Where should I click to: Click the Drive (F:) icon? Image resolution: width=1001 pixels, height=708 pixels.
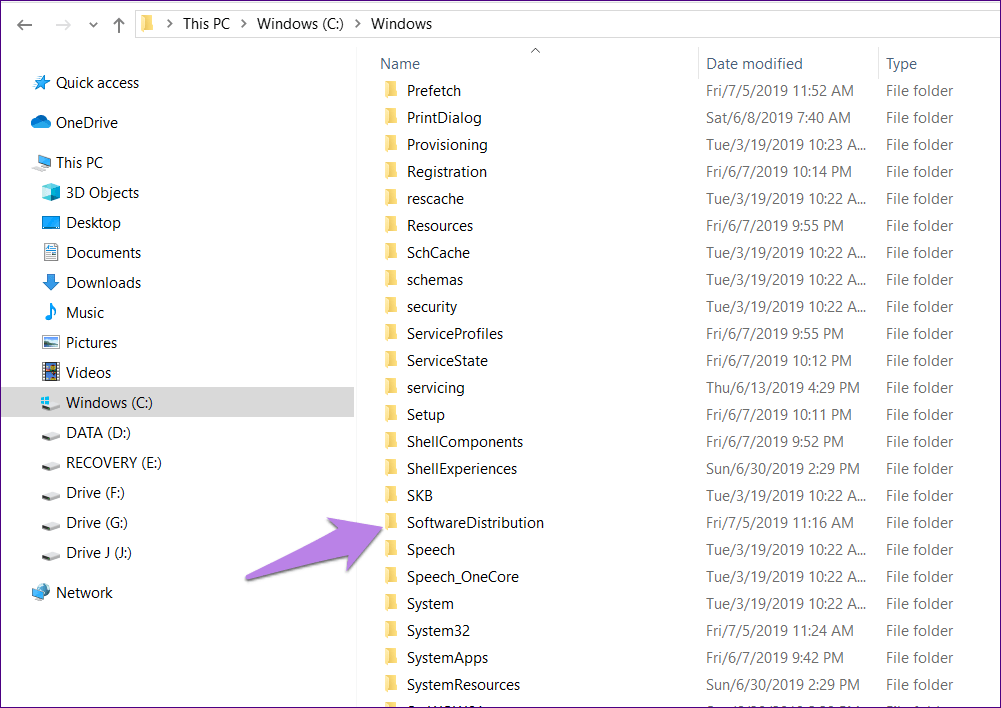[50, 495]
